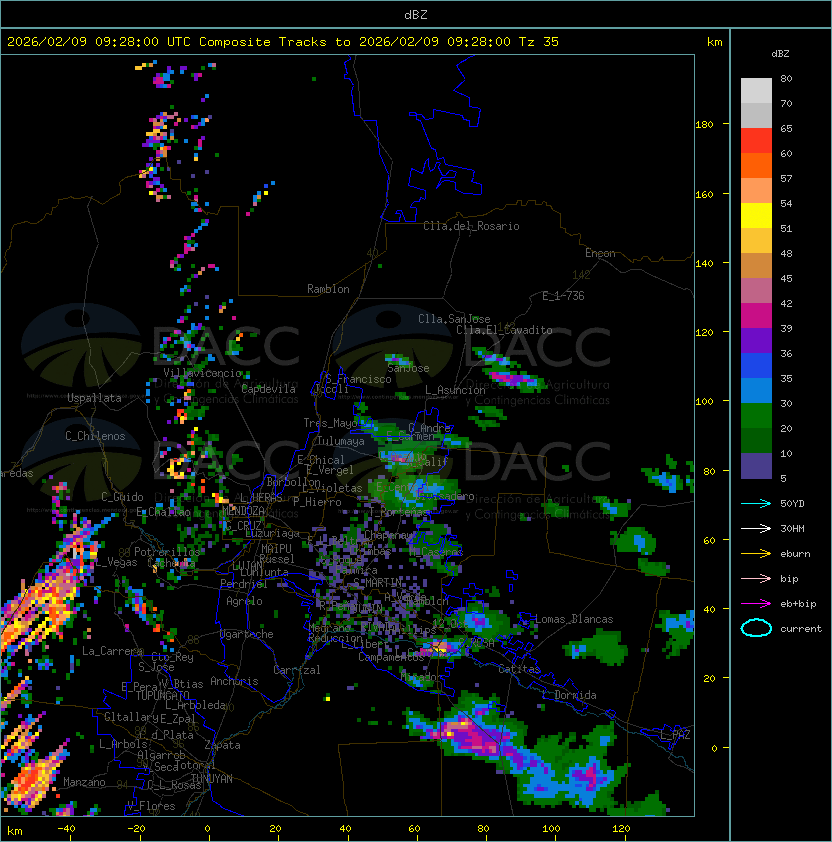Click the 'eb+bip' legend label
Screen dimensions: 832x842
point(798,604)
